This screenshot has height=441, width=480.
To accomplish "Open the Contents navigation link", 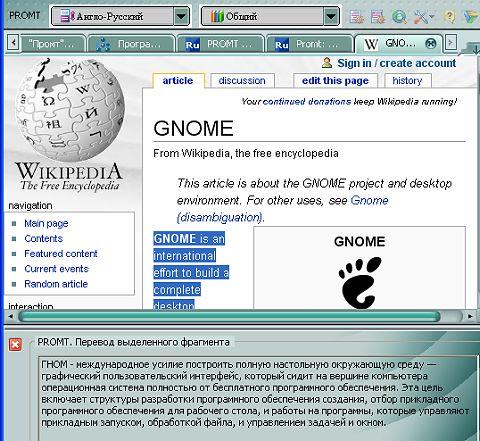I will point(43,238).
